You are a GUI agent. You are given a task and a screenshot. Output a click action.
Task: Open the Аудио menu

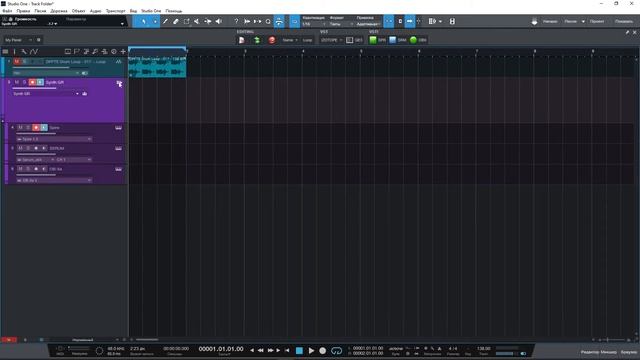96,11
